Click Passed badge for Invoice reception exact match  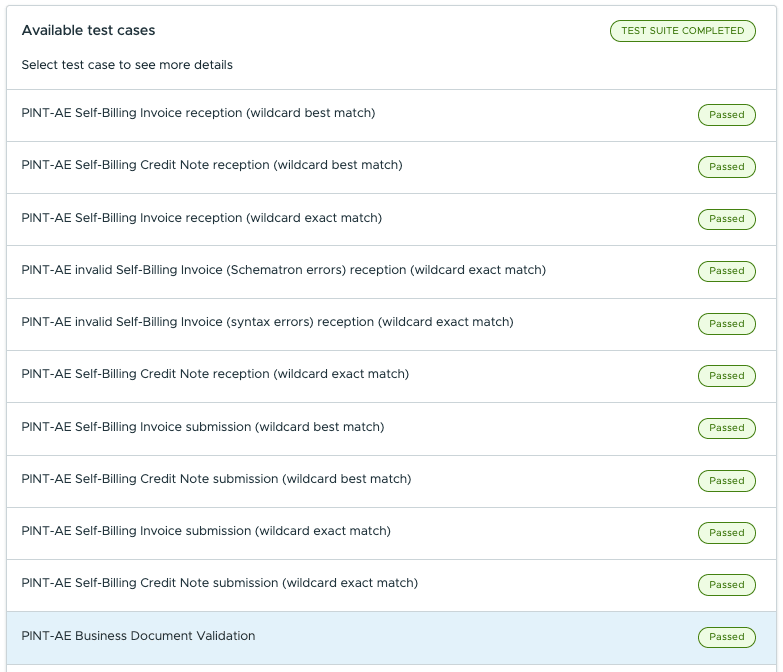click(727, 219)
